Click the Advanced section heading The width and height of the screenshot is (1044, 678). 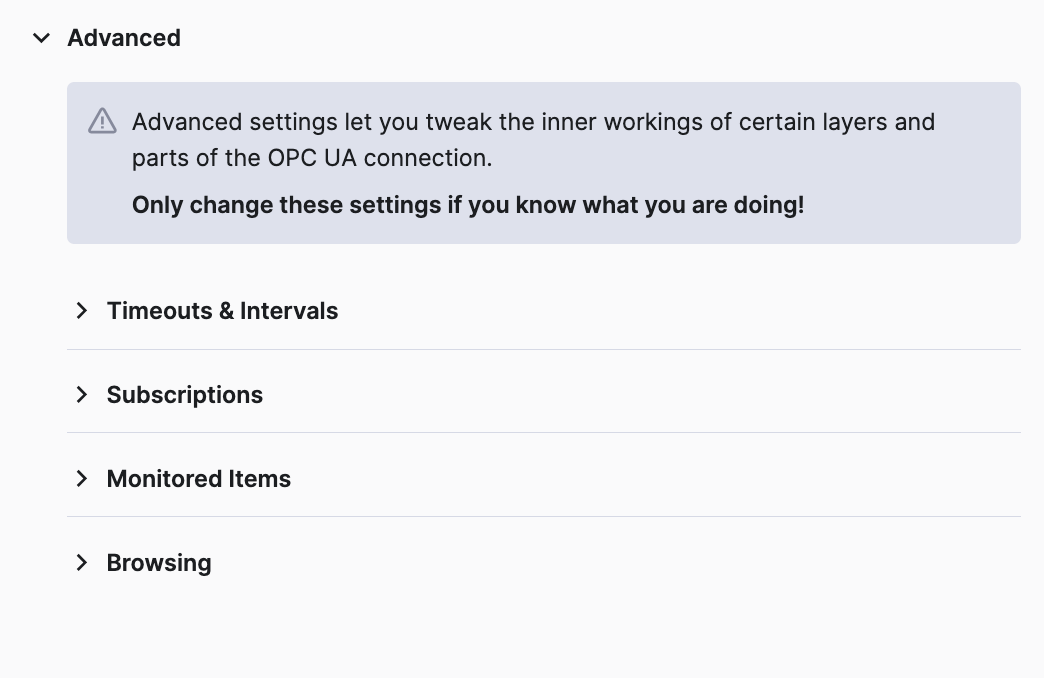[x=124, y=38]
